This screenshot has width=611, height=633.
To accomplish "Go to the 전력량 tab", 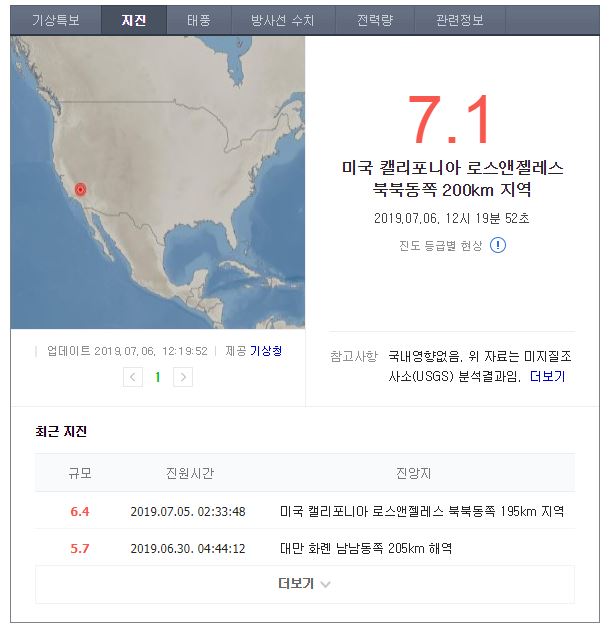I will coord(375,20).
